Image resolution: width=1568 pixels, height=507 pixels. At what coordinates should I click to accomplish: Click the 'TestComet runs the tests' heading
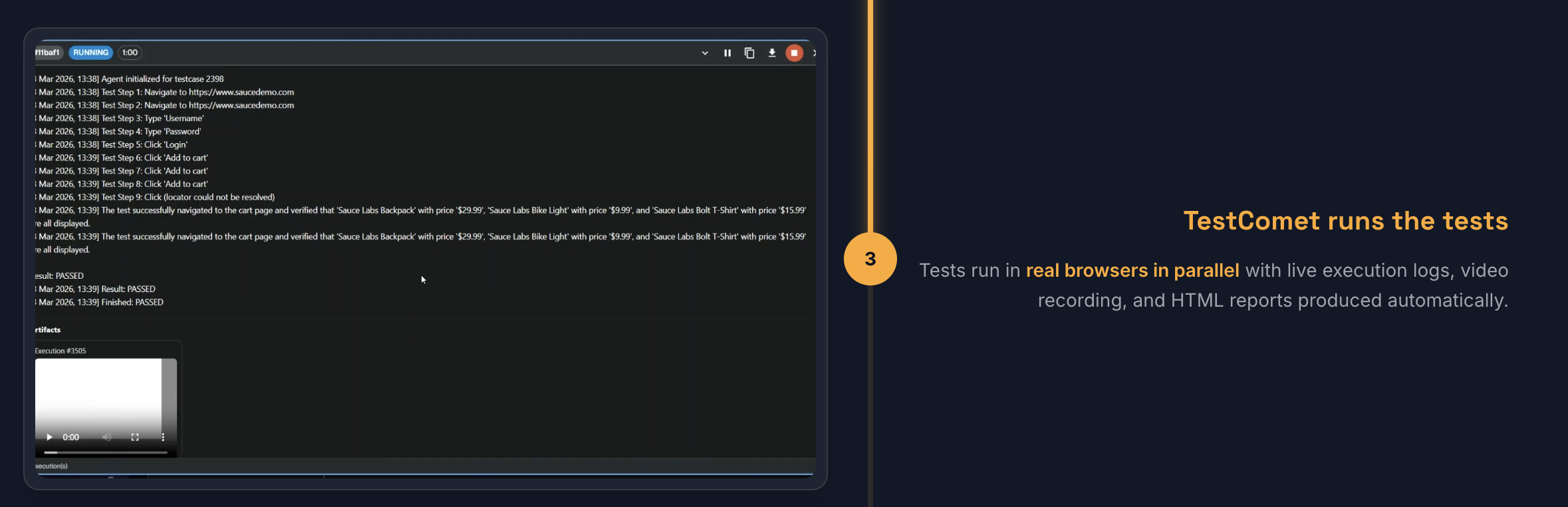click(1346, 221)
